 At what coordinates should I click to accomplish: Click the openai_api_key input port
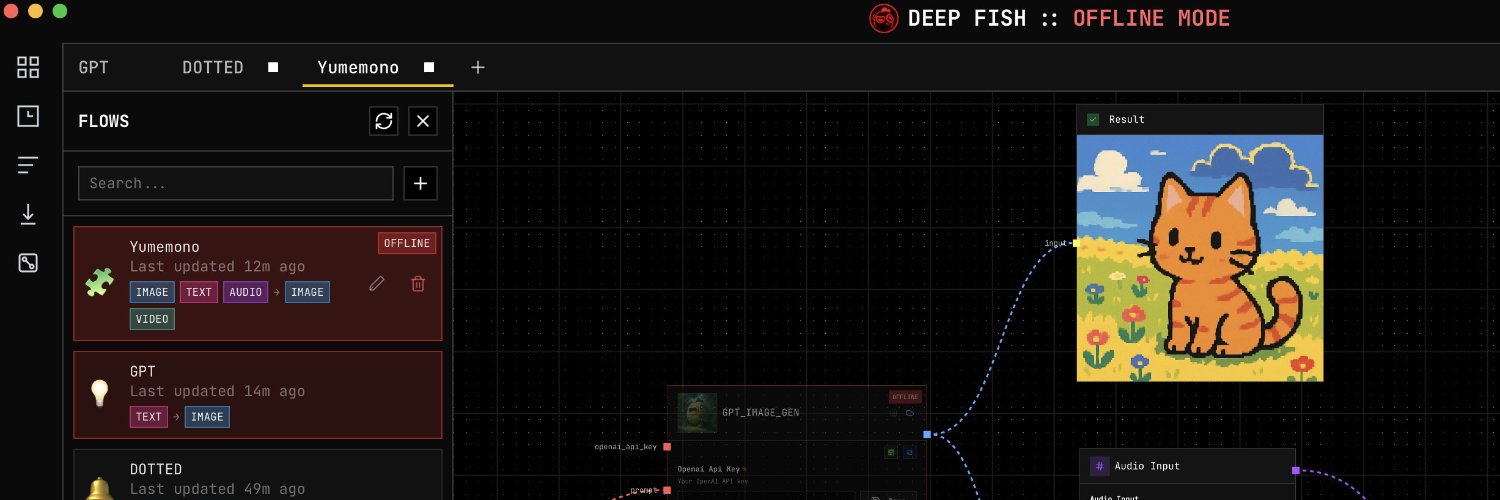[x=667, y=447]
